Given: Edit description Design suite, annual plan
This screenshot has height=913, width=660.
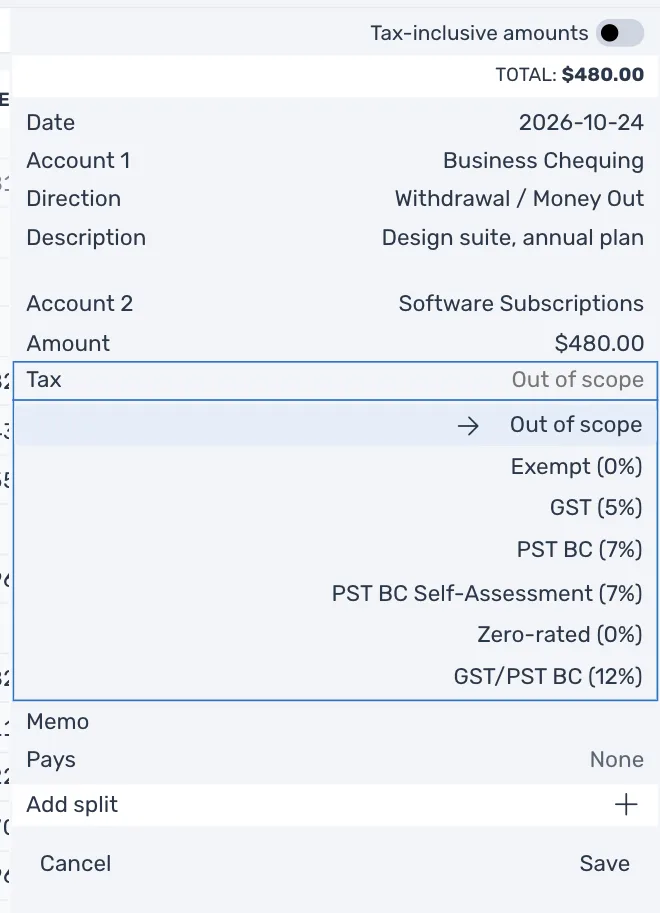Looking at the screenshot, I should (513, 238).
